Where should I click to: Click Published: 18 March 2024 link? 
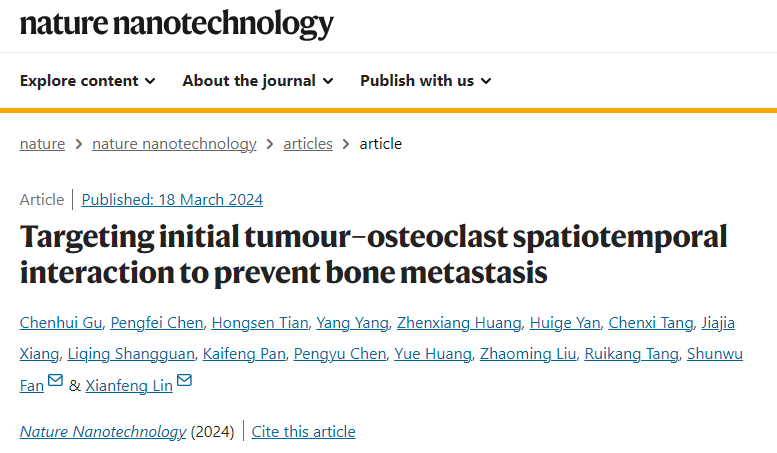[x=172, y=200]
